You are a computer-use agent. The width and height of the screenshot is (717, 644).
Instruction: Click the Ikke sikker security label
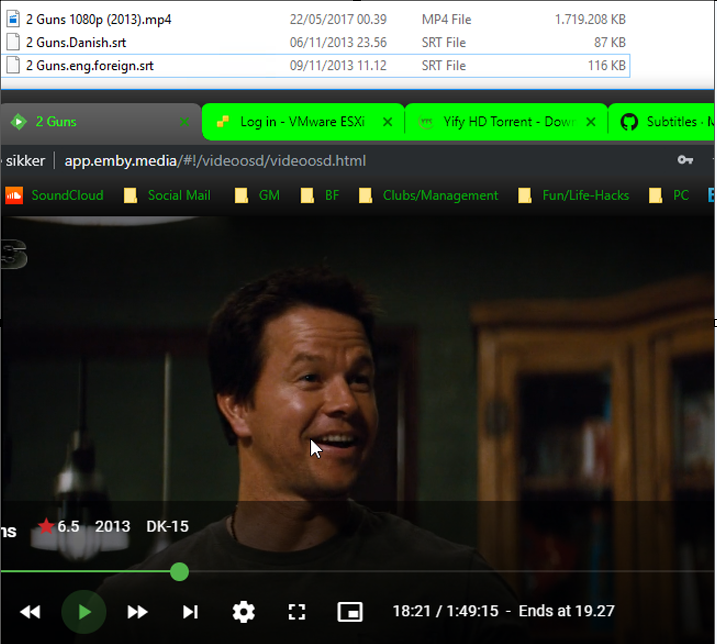(x=23, y=161)
